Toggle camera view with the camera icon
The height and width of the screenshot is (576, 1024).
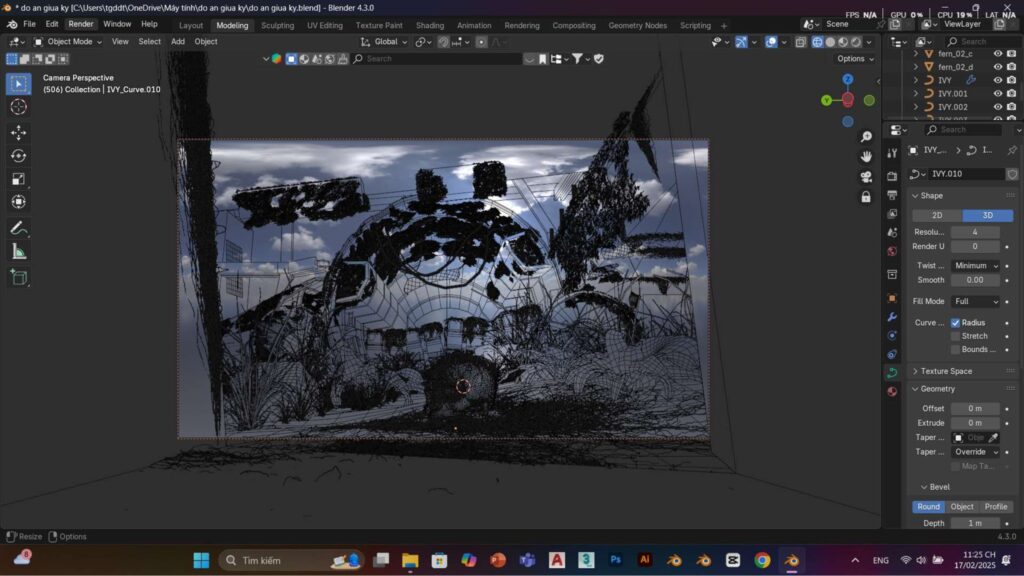[x=866, y=177]
